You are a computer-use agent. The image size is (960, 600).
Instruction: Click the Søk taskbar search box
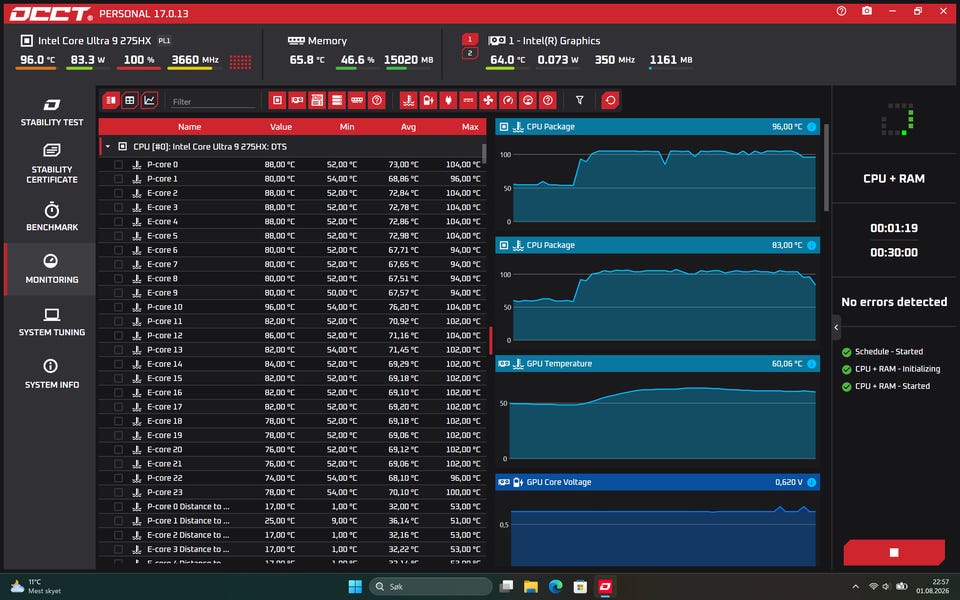(431, 587)
